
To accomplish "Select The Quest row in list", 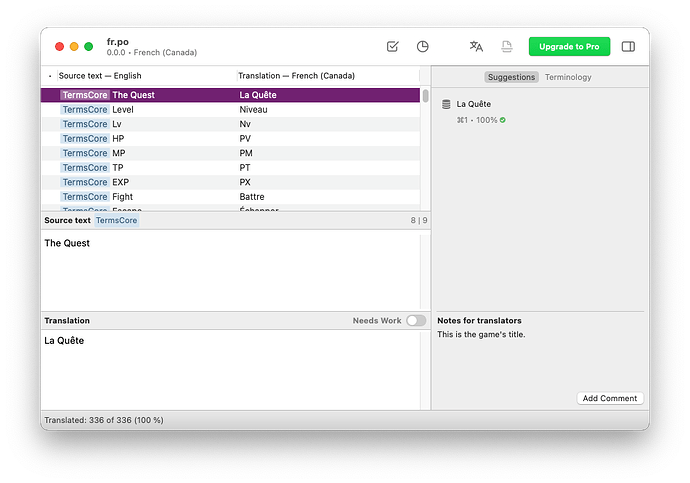I will pos(231,95).
